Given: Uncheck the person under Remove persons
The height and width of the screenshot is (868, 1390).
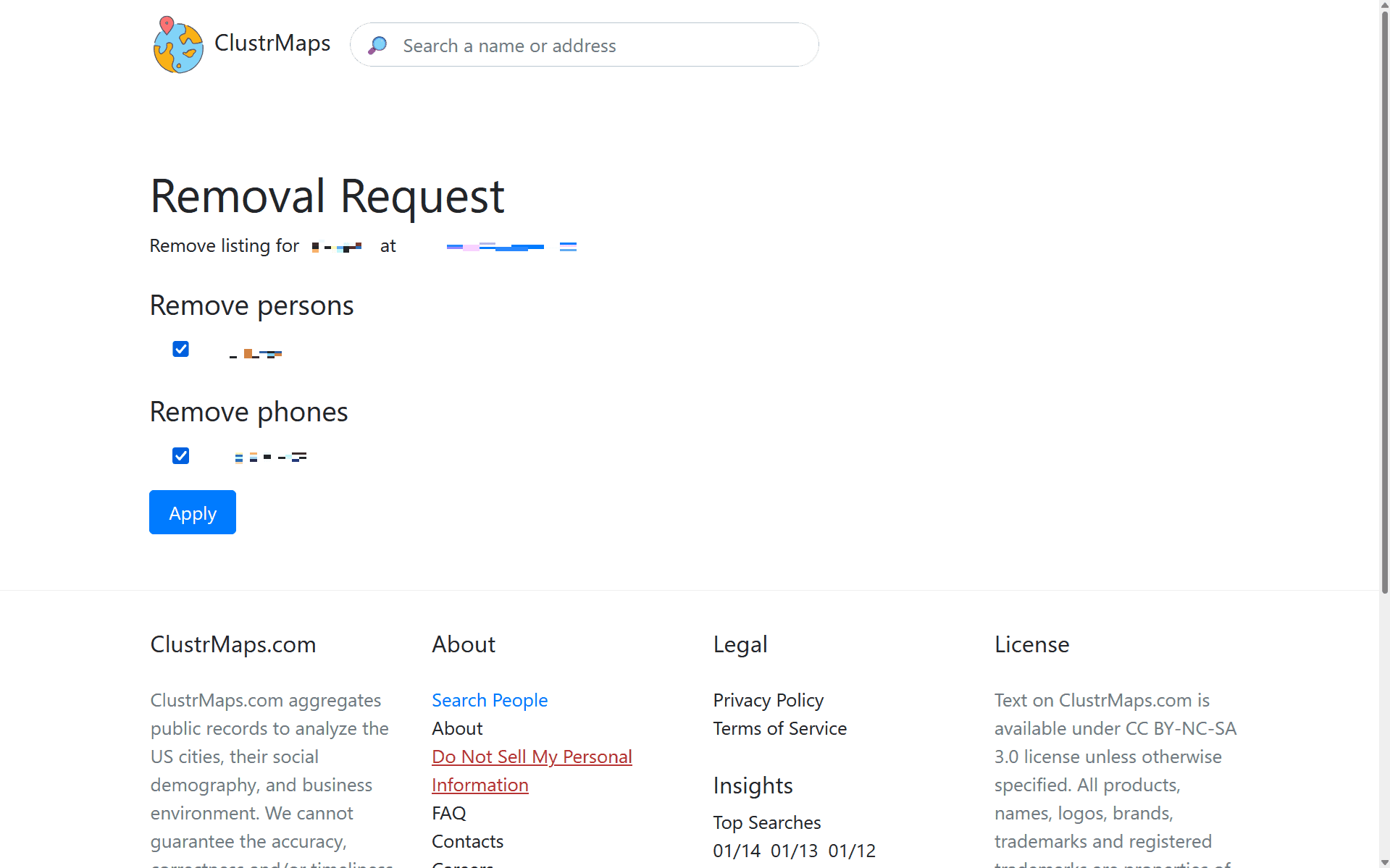Looking at the screenshot, I should coord(180,348).
